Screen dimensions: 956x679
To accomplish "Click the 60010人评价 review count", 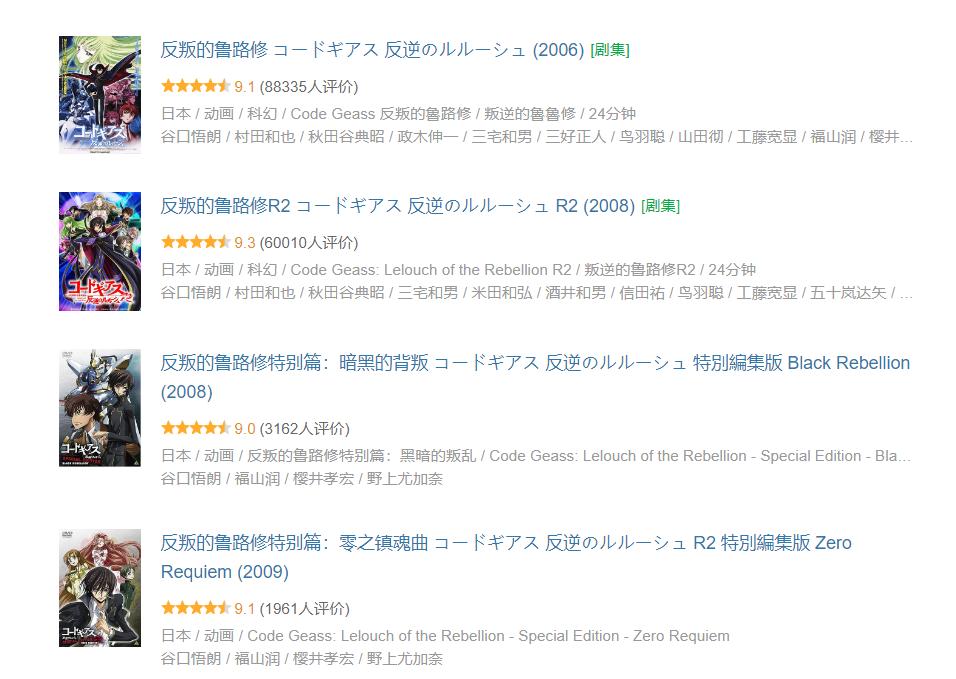I will (x=309, y=242).
